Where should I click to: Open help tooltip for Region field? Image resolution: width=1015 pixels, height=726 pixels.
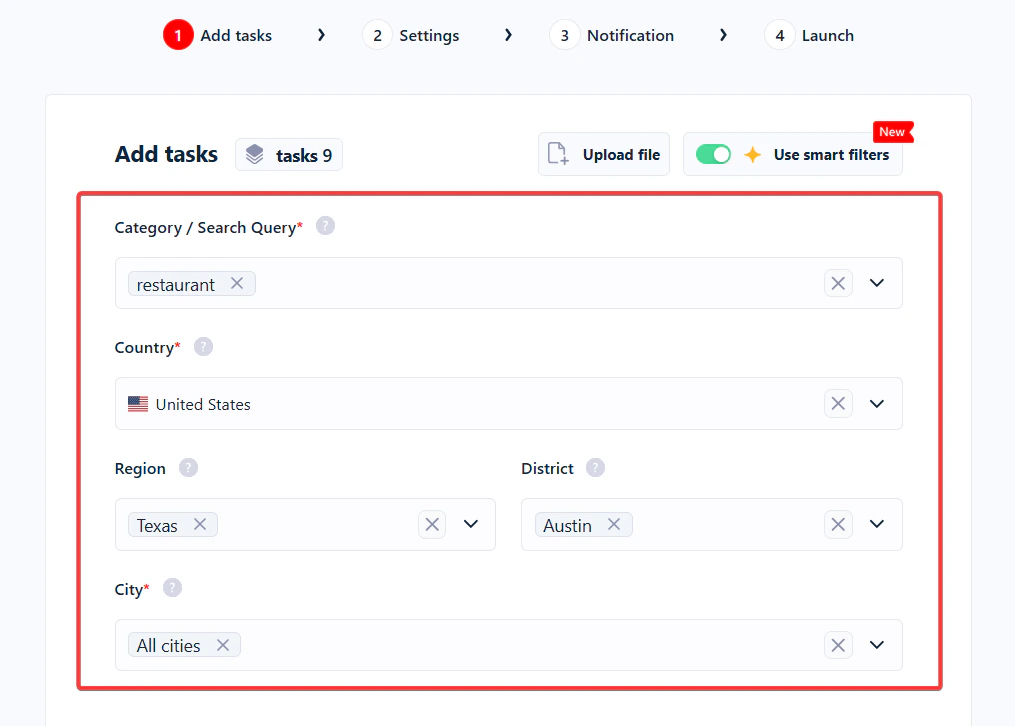click(188, 468)
